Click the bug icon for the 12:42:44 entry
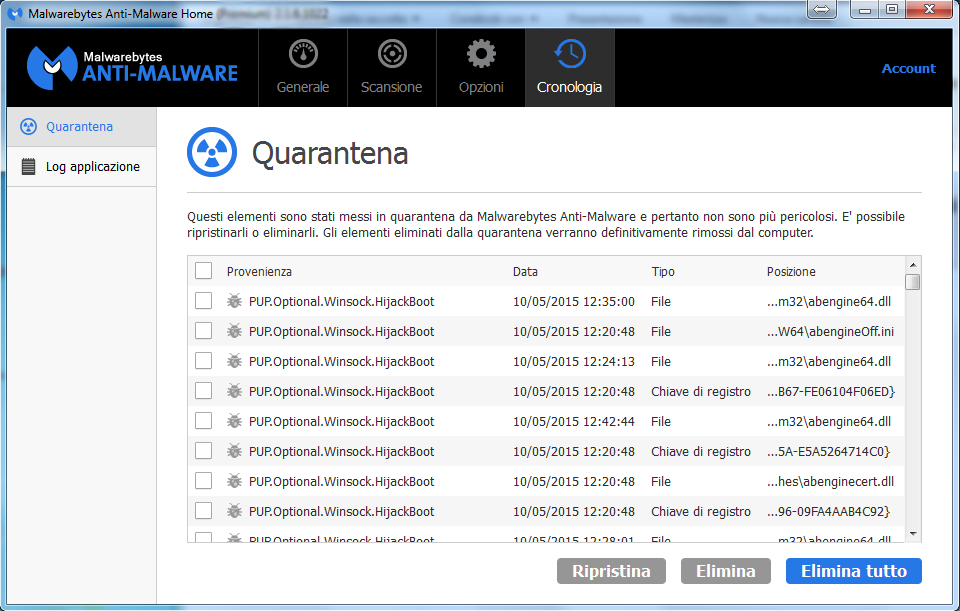Screen dimensions: 960x611 234,421
